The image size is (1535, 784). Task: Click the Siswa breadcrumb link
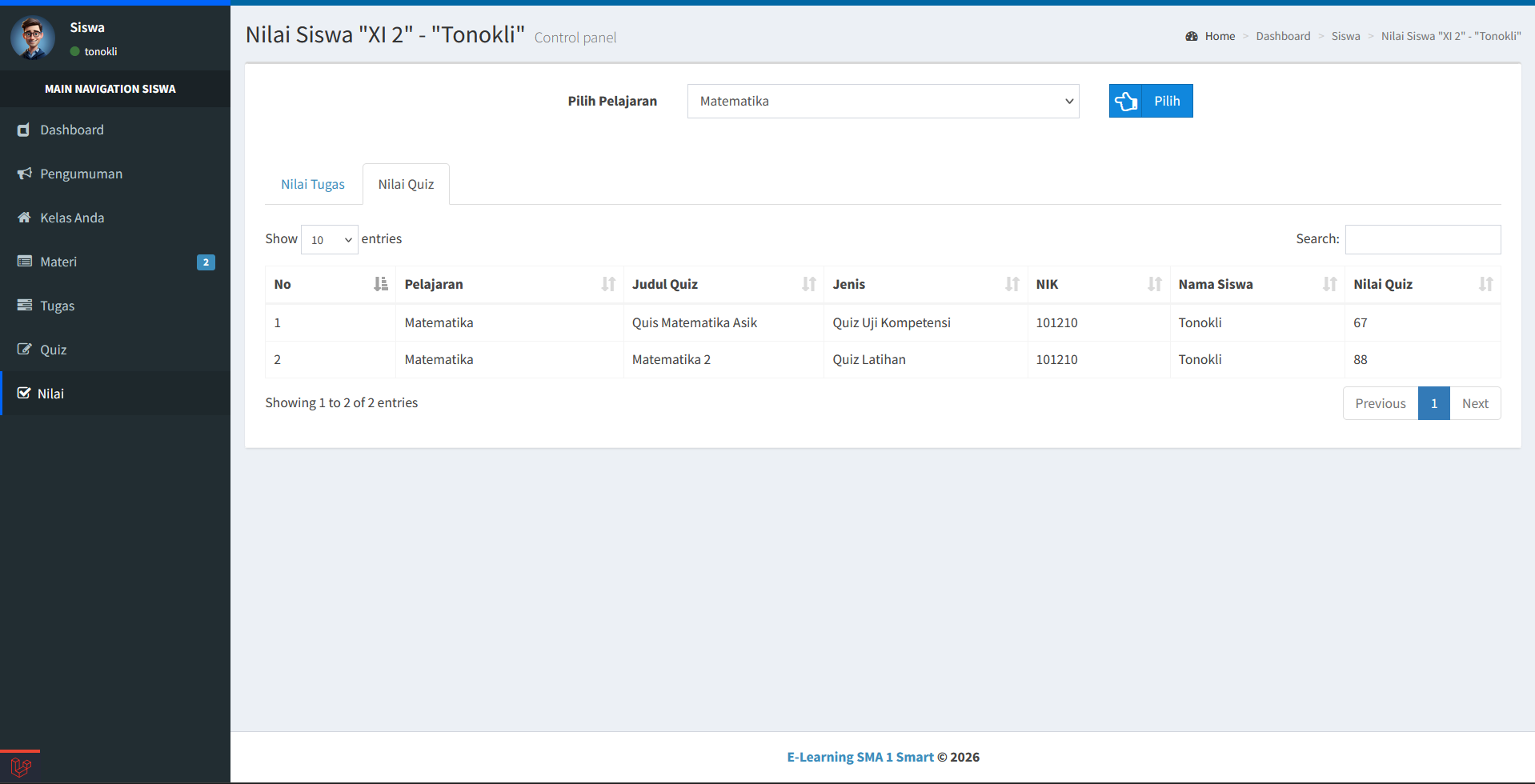coord(1345,36)
